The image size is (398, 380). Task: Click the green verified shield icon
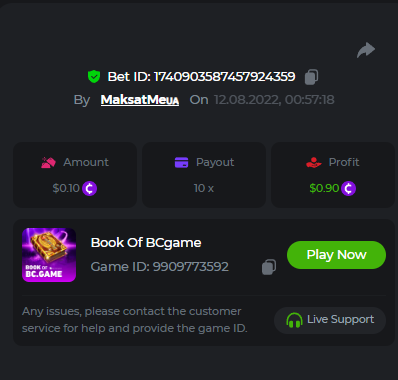(94, 77)
